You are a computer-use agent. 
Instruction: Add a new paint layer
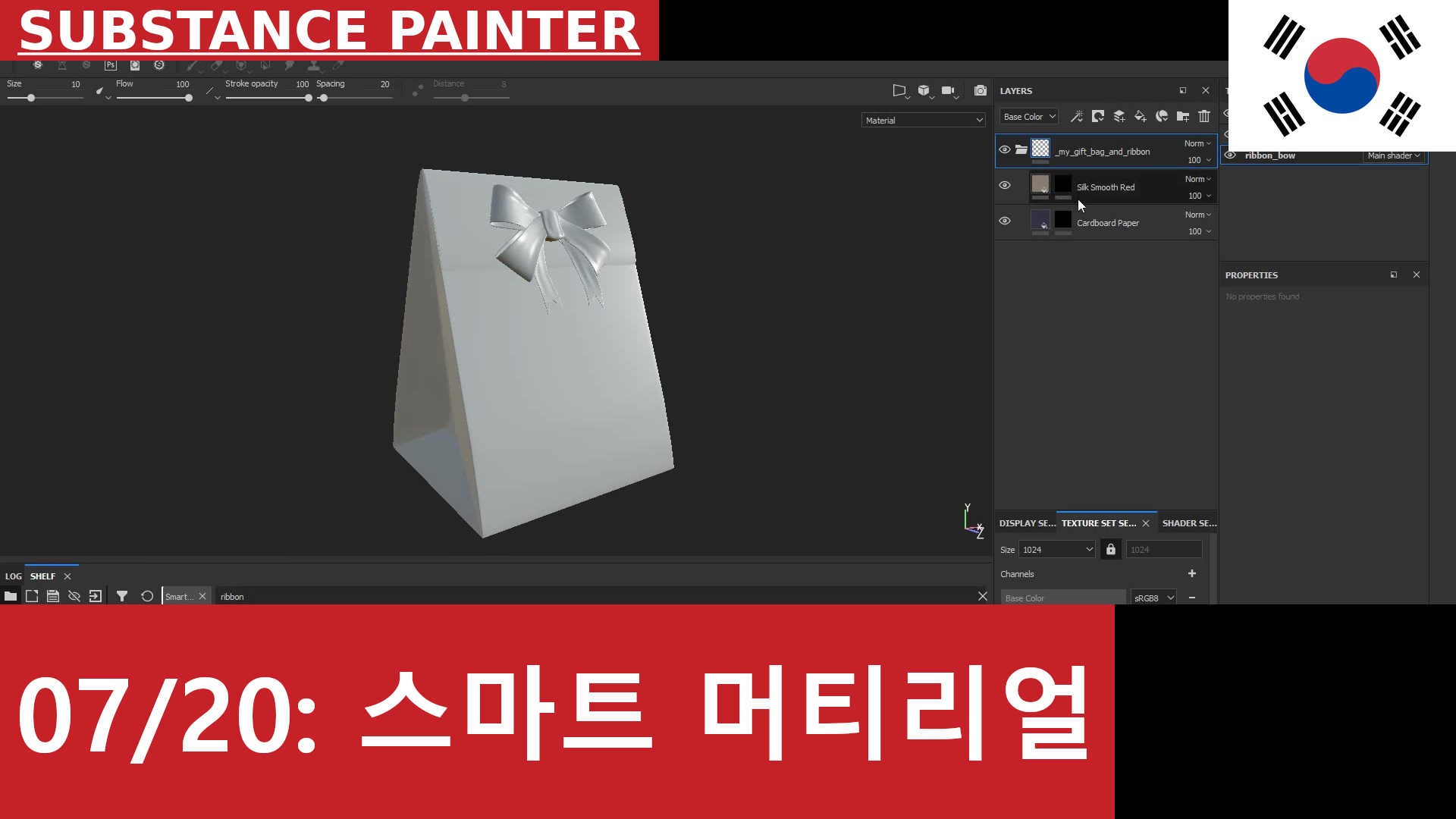click(x=1119, y=116)
